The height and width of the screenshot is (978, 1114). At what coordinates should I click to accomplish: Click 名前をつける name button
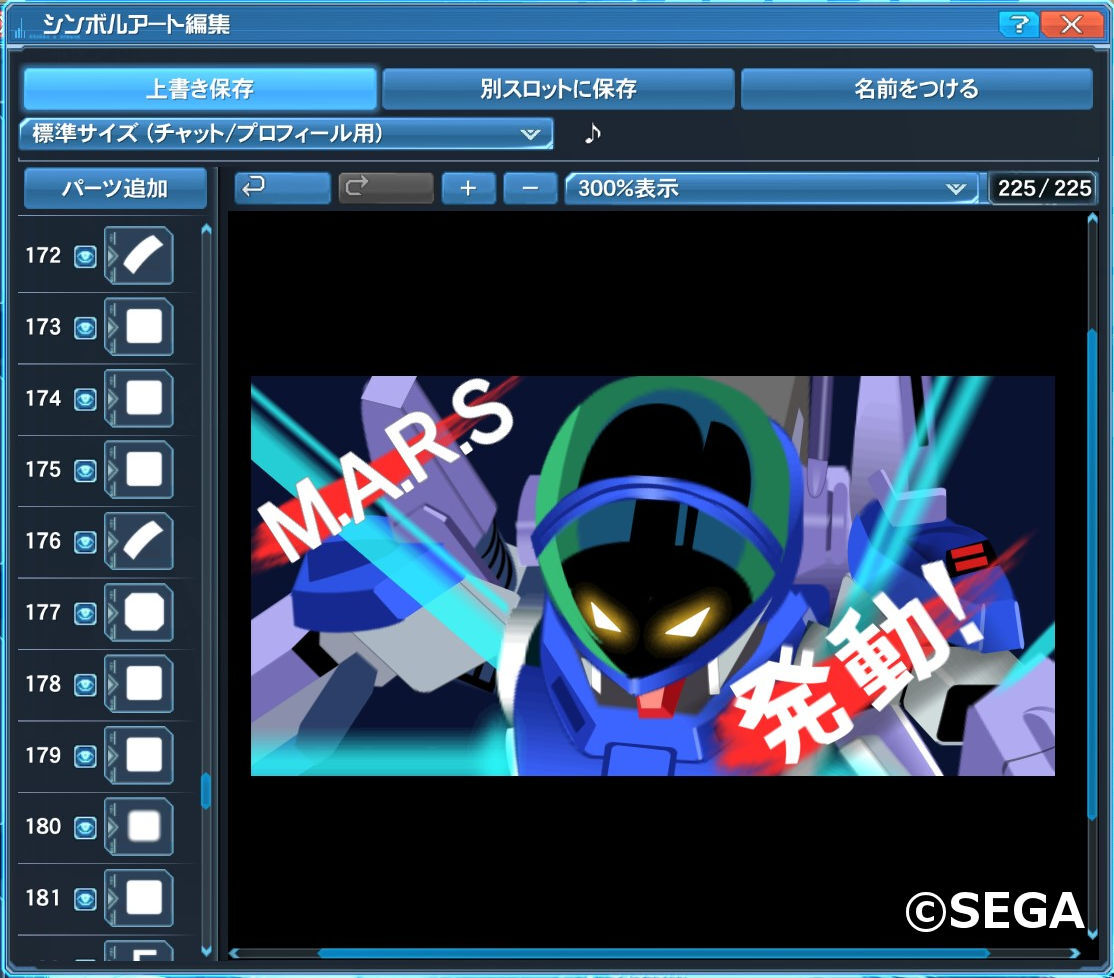pyautogui.click(x=916, y=89)
